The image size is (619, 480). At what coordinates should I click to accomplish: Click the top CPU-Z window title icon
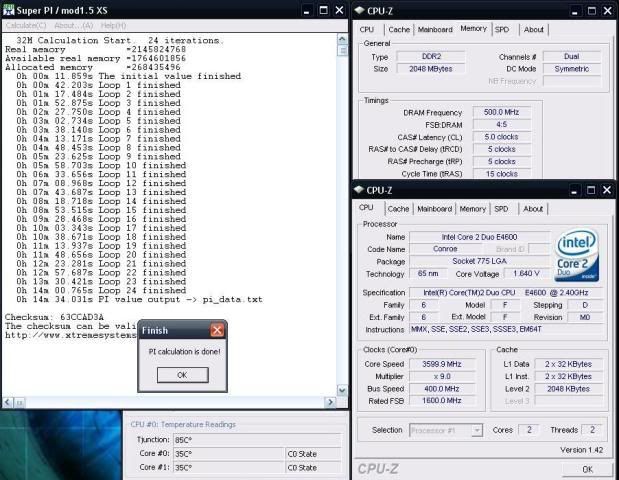(x=359, y=10)
